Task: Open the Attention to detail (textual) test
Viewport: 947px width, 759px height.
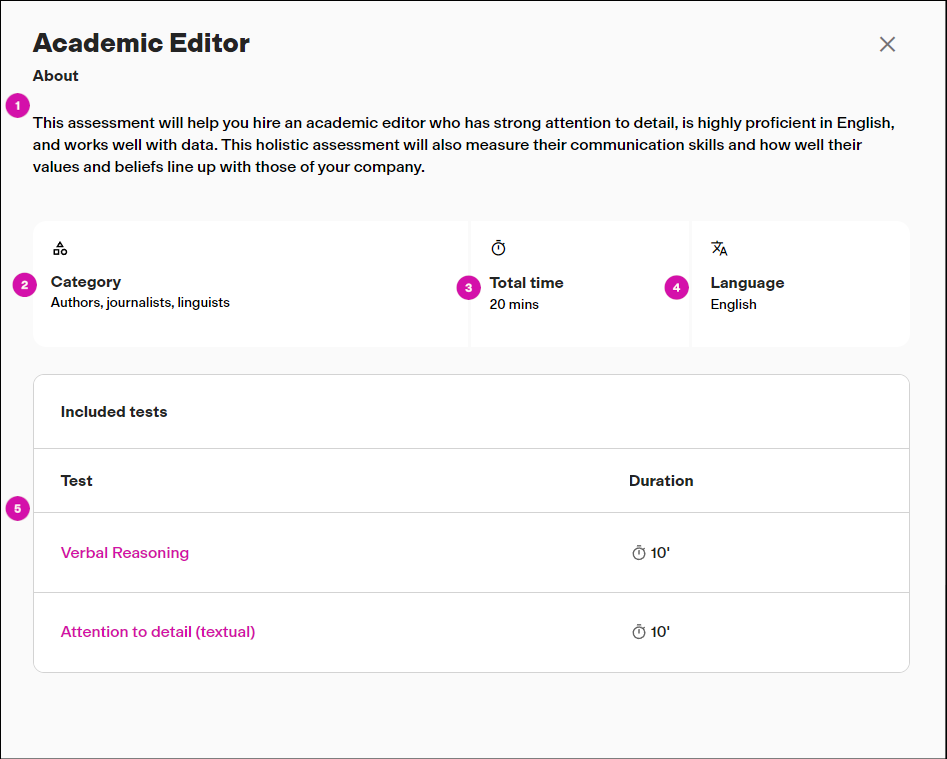Action: click(x=157, y=631)
